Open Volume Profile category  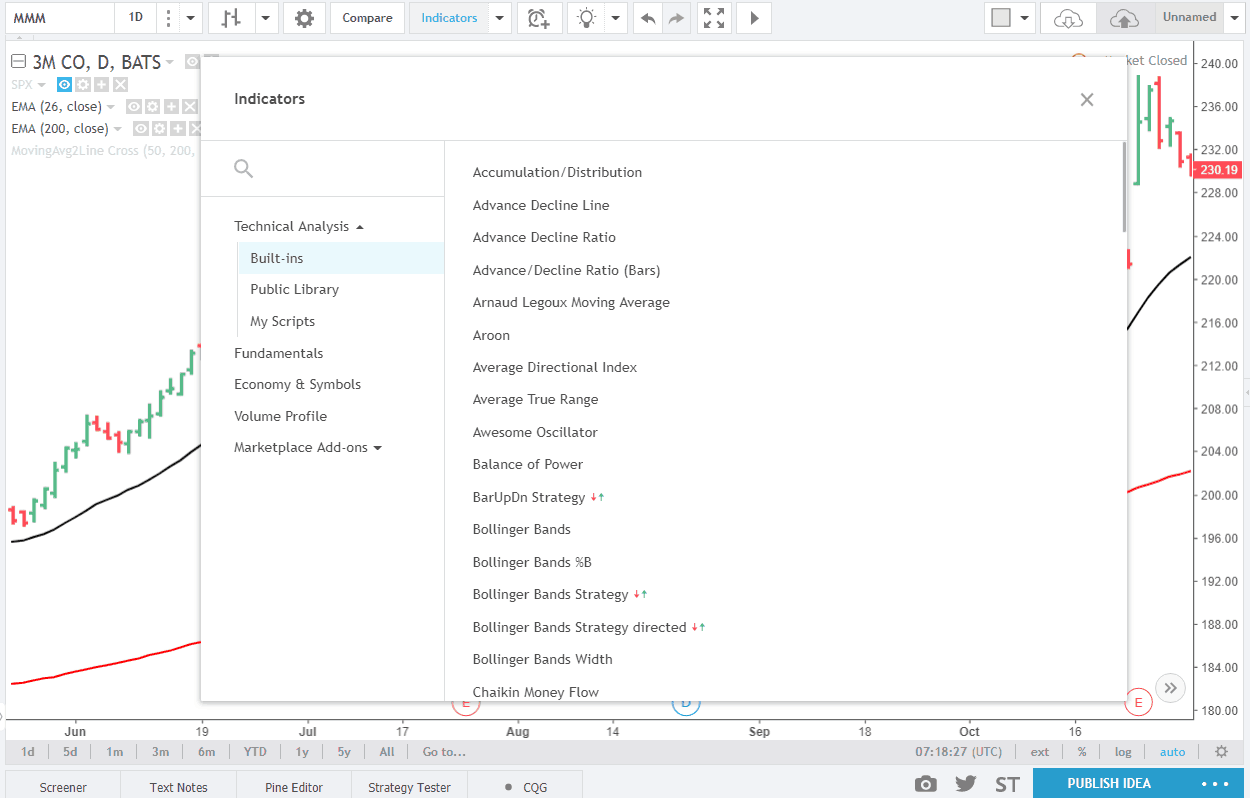tap(280, 416)
